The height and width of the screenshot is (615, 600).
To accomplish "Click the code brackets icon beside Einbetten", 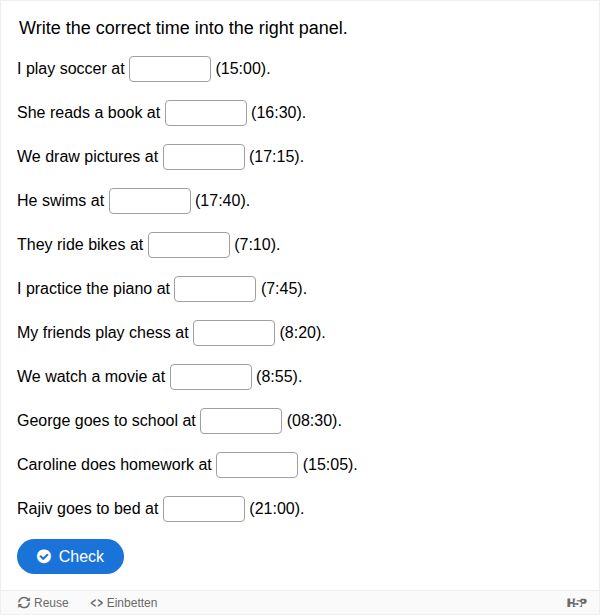I will [x=97, y=603].
